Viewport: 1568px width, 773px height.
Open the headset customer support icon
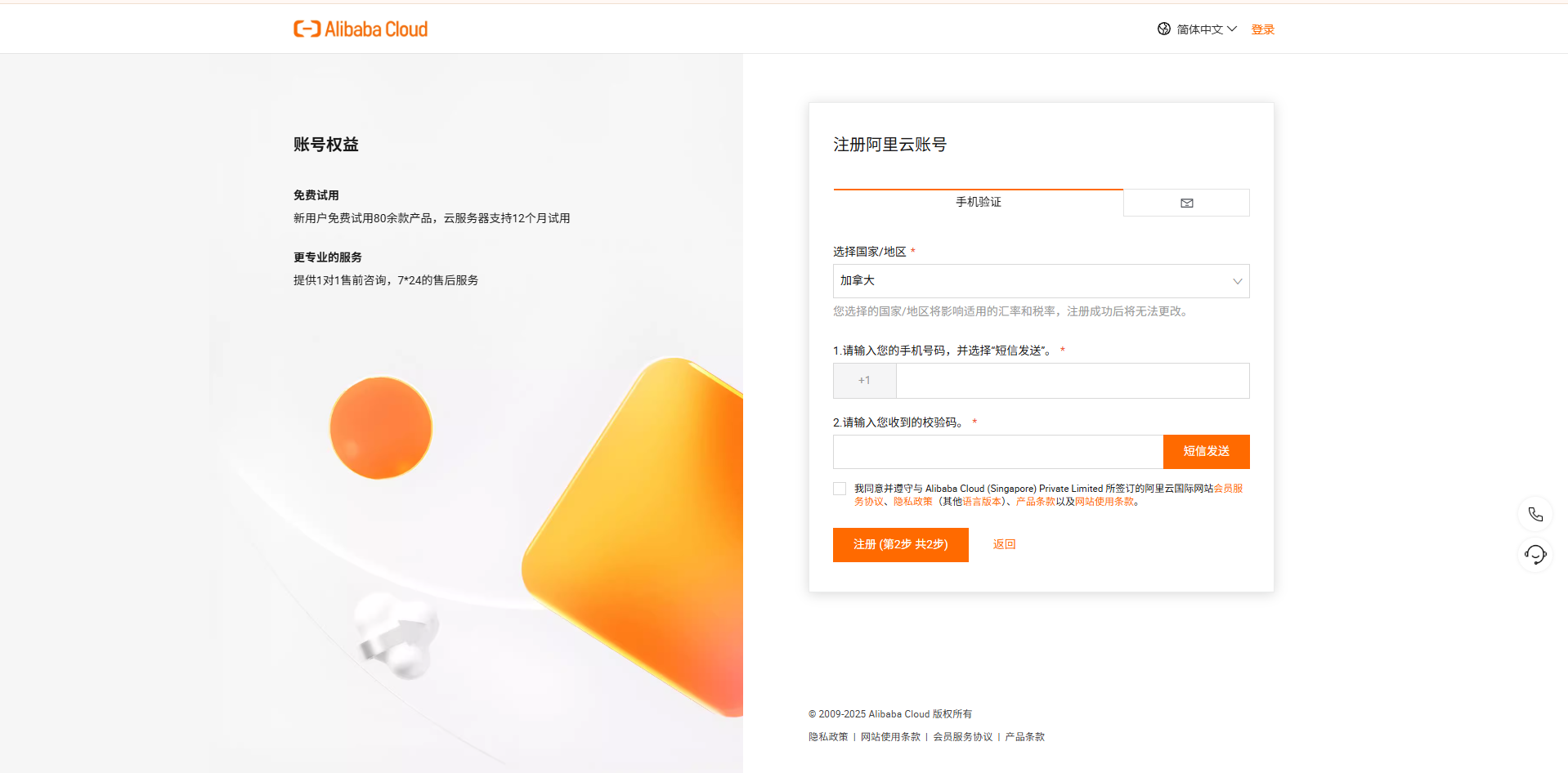(x=1535, y=555)
